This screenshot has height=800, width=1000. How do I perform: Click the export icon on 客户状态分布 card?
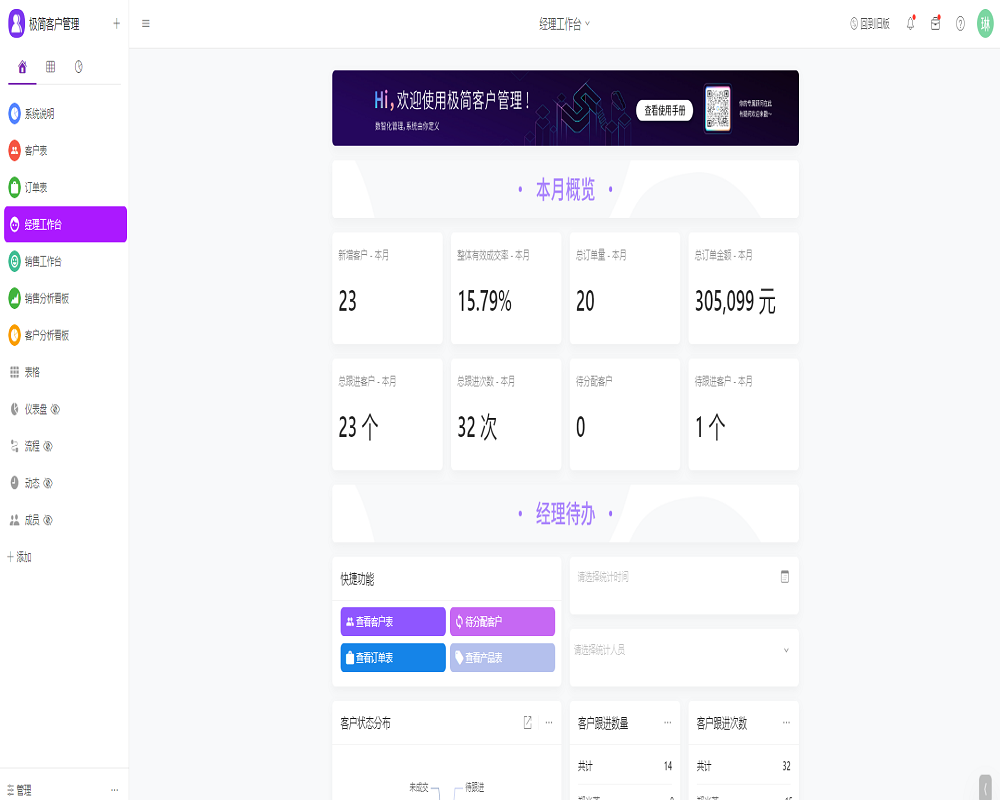click(528, 723)
